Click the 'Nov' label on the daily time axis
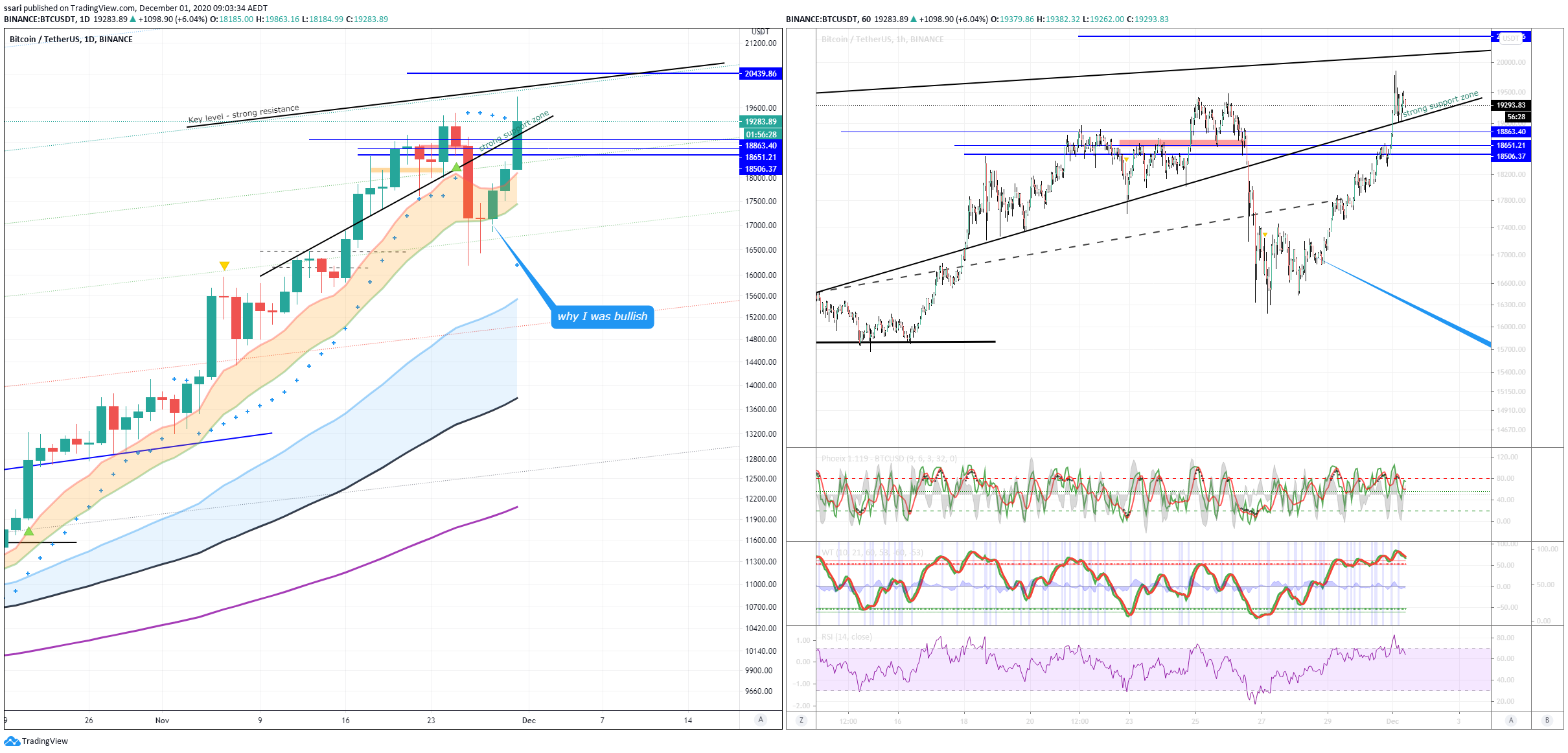 coord(162,721)
